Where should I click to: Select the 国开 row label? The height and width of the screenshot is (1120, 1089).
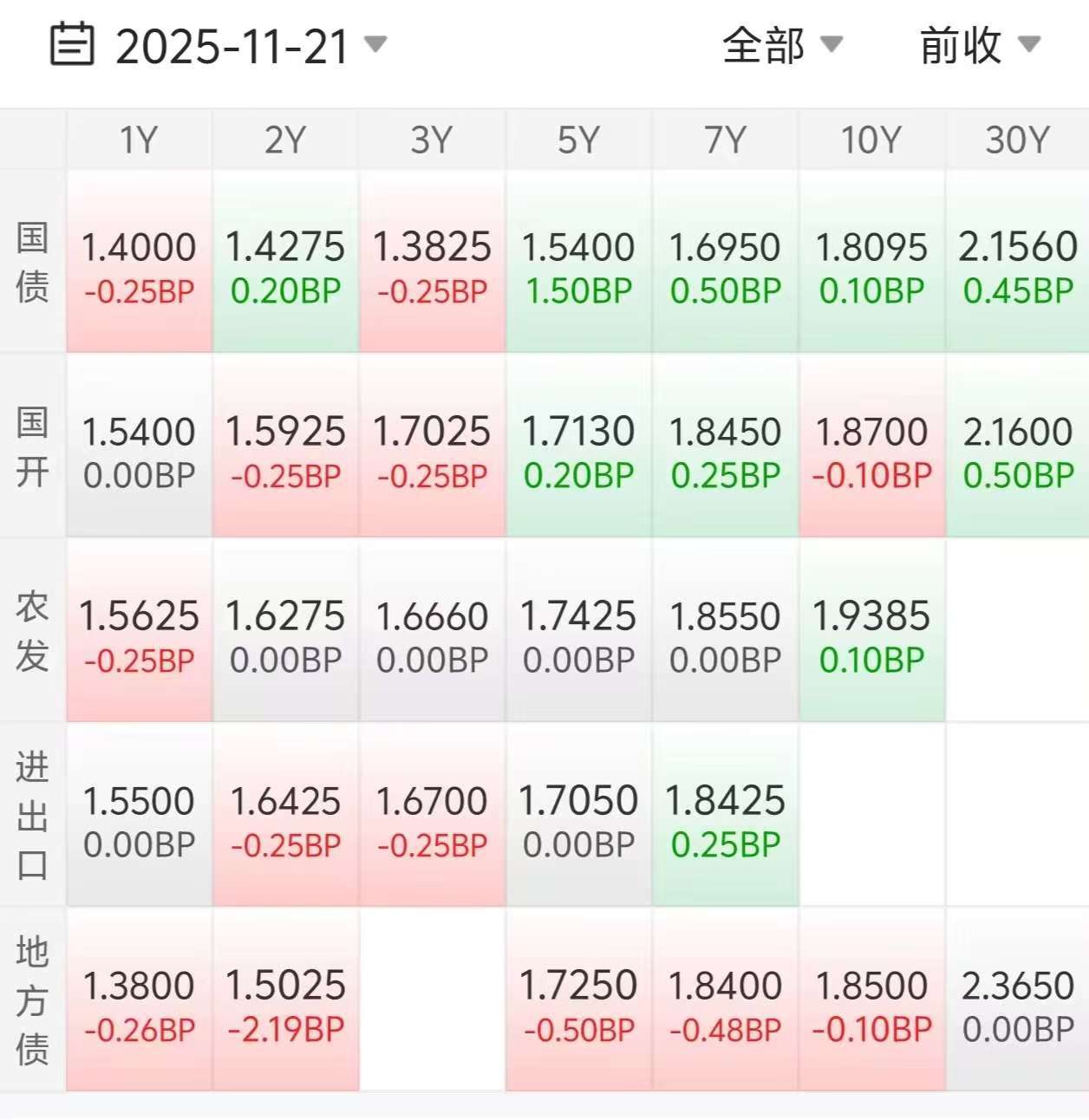[x=32, y=446]
